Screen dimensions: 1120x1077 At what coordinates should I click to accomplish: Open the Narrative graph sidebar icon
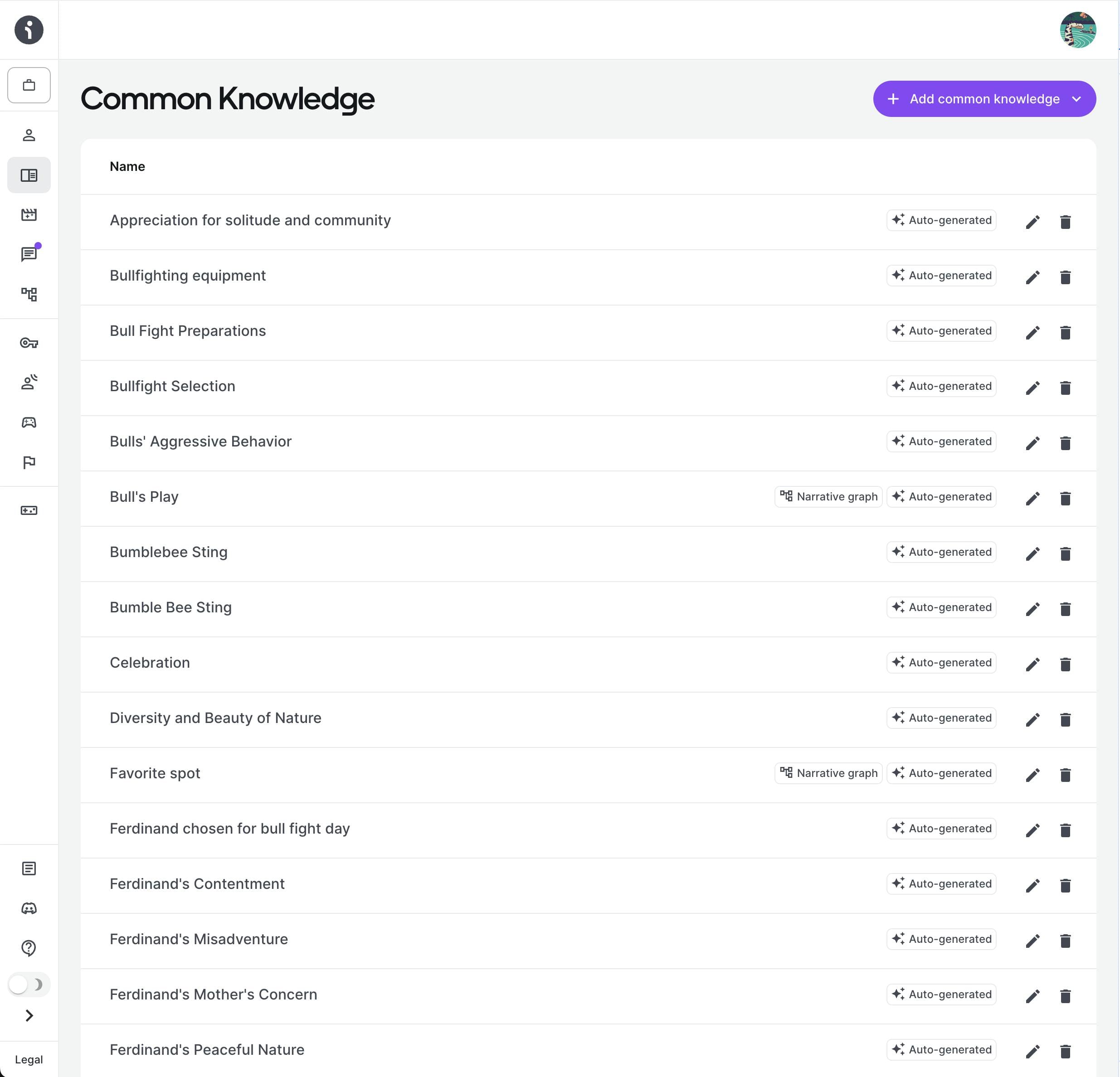click(29, 294)
